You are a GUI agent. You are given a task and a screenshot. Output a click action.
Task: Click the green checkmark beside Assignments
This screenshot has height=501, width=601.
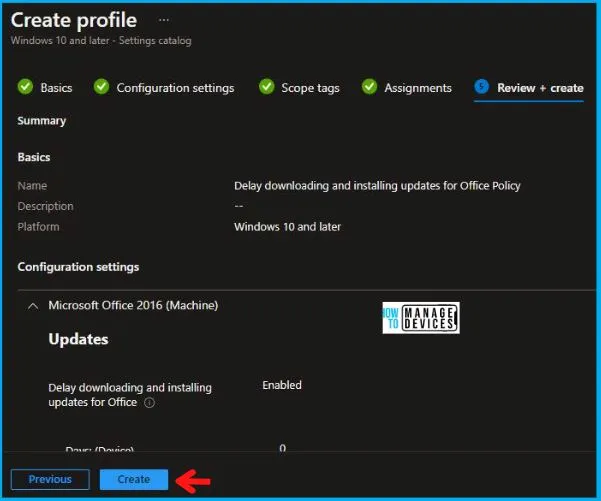pyautogui.click(x=369, y=87)
